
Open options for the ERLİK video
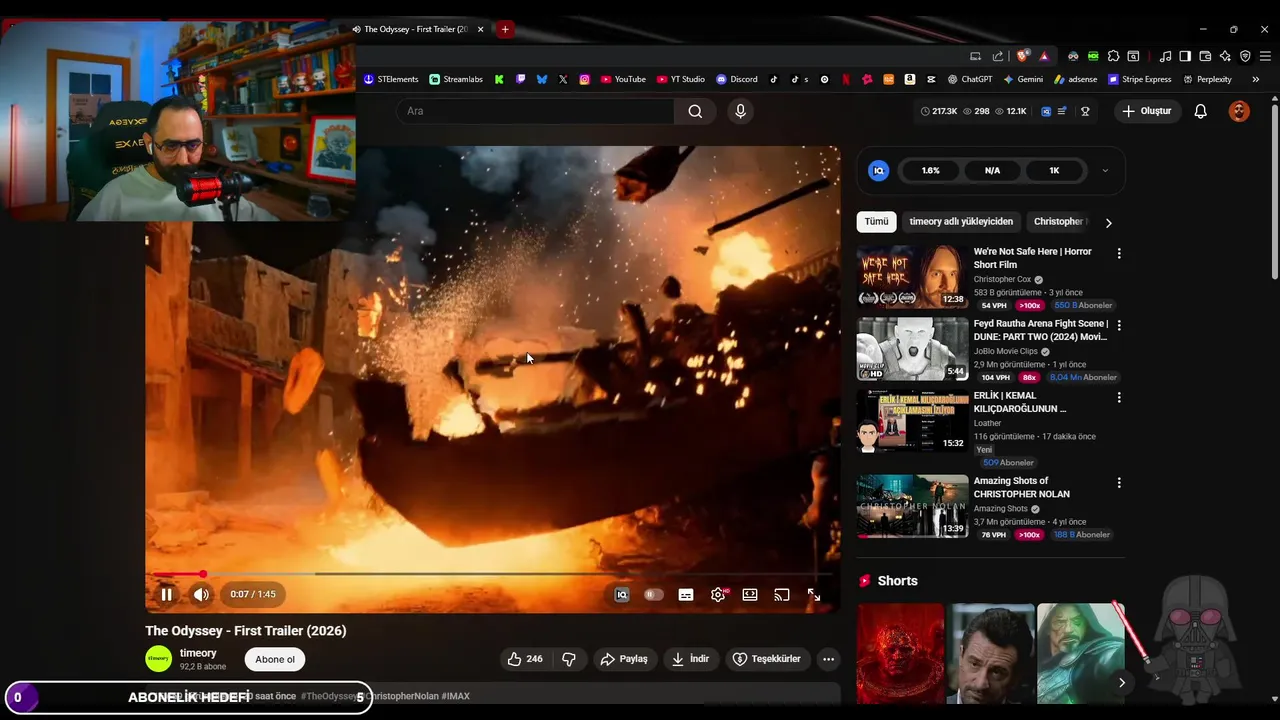pos(1119,398)
